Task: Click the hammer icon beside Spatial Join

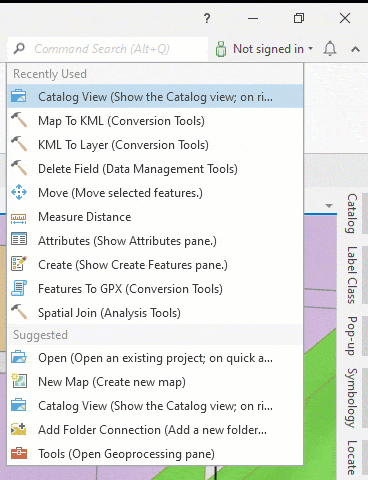Action: 19,312
